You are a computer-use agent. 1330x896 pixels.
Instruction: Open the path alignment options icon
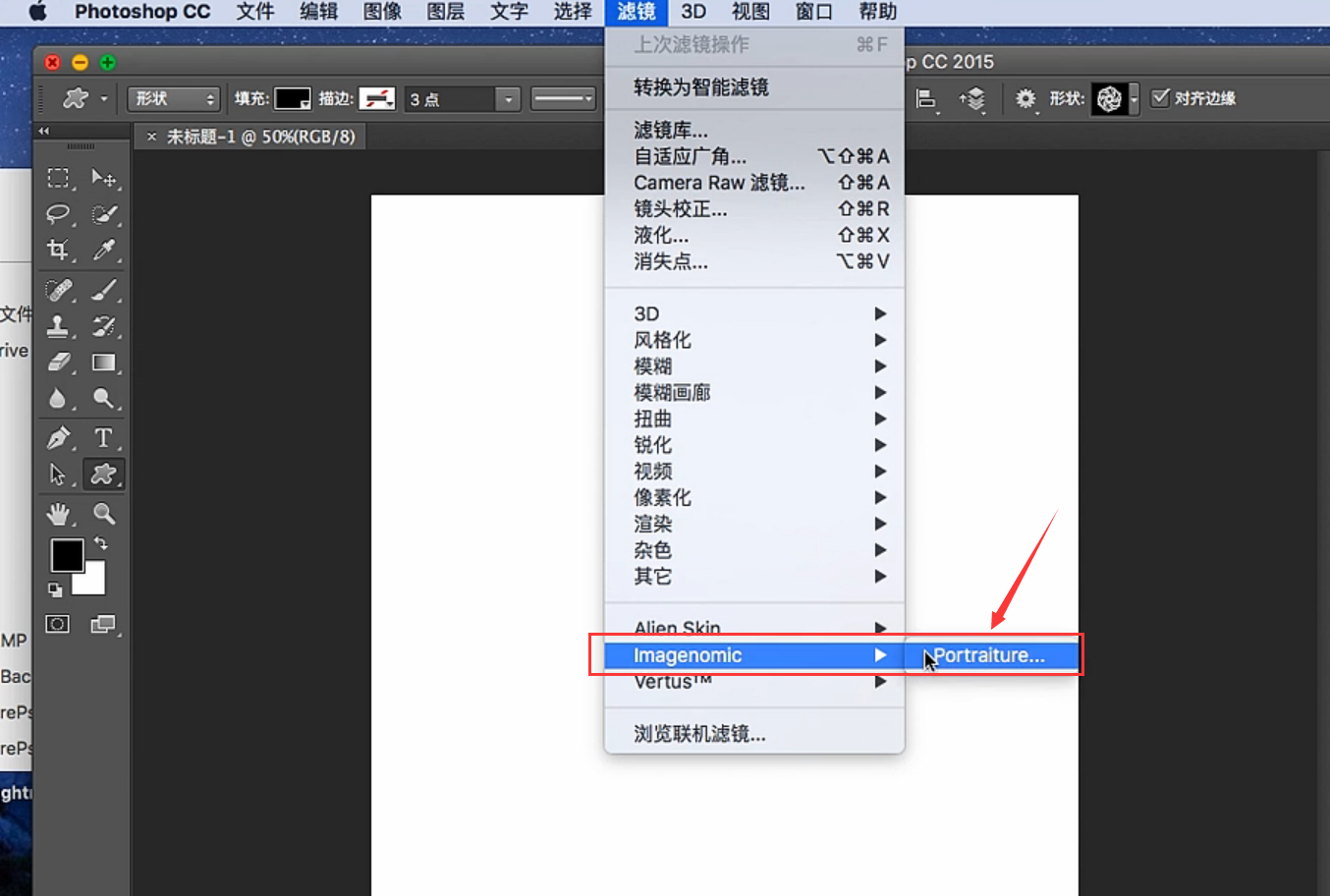click(926, 98)
